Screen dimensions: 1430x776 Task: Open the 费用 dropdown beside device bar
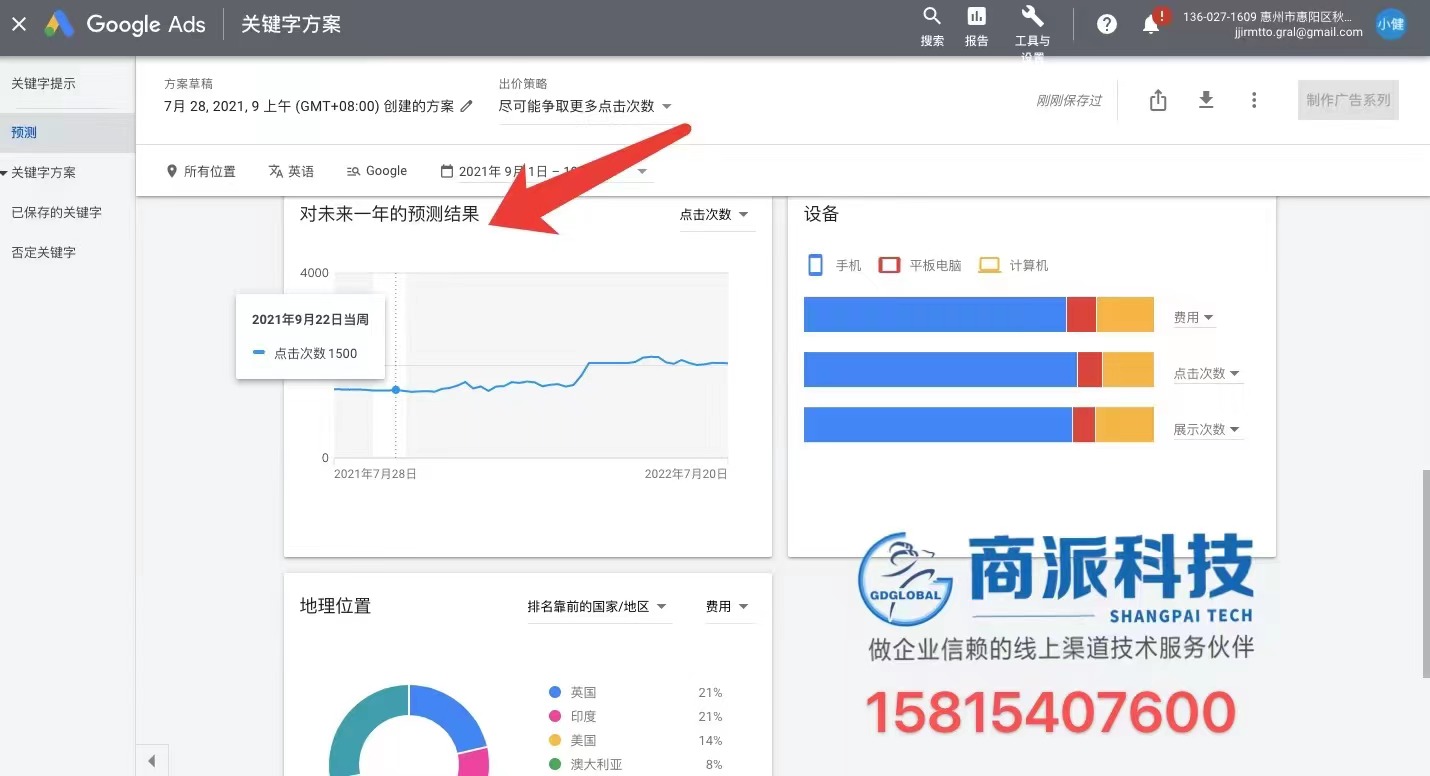pos(1194,317)
